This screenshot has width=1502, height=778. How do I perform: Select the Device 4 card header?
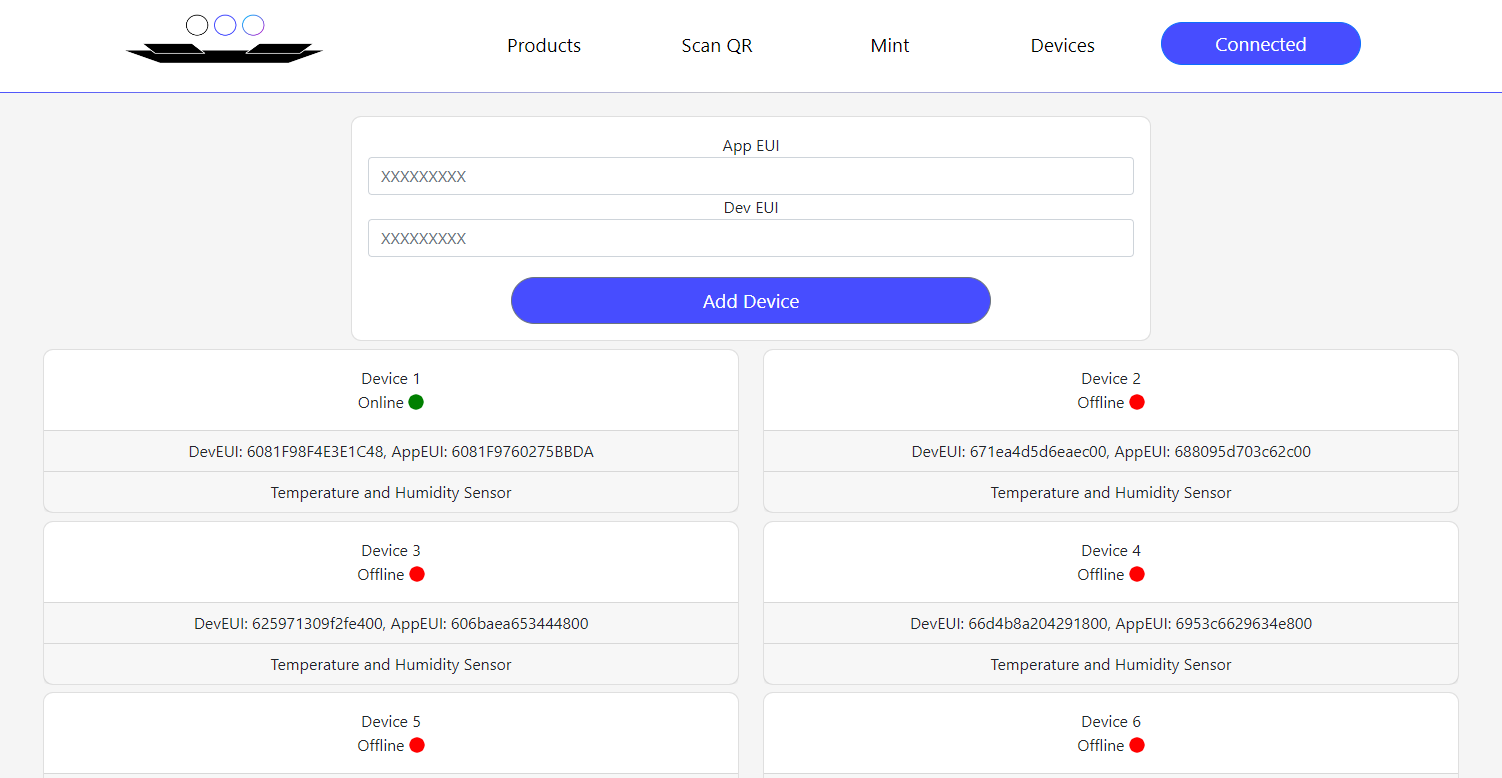(1111, 562)
